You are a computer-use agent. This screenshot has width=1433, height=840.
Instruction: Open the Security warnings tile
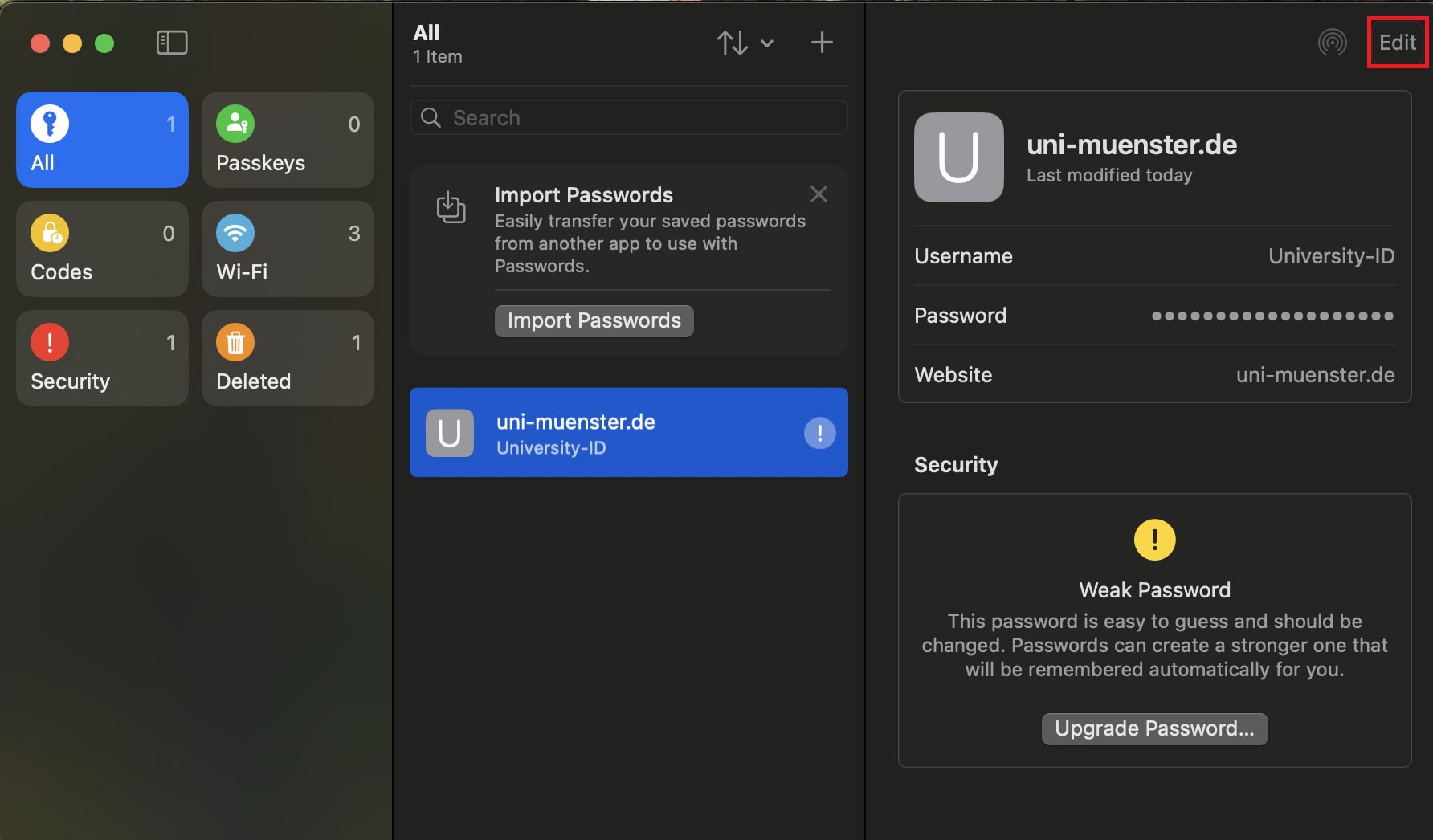[x=102, y=358]
